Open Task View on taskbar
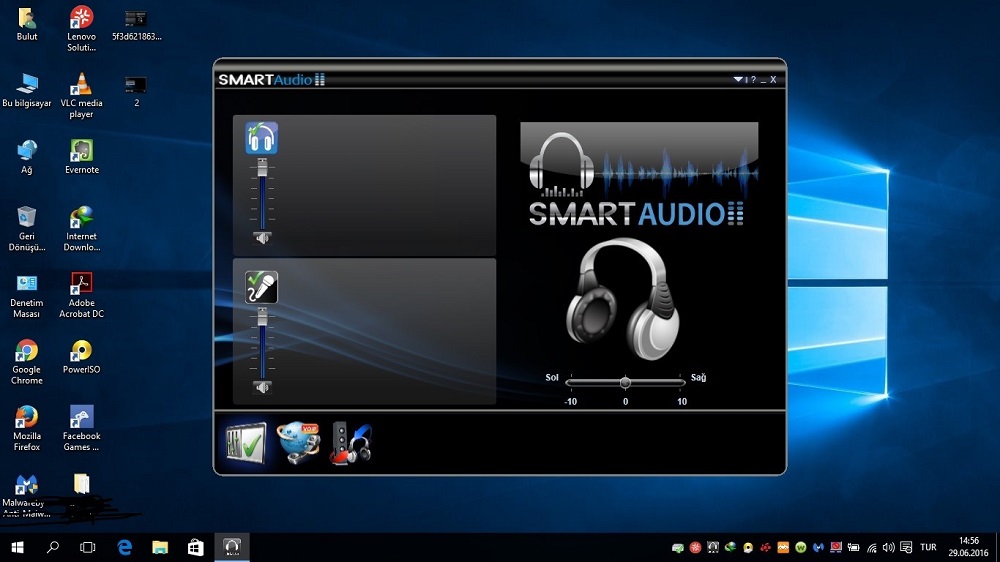Screen dimensions: 1000x562 (x=87, y=547)
